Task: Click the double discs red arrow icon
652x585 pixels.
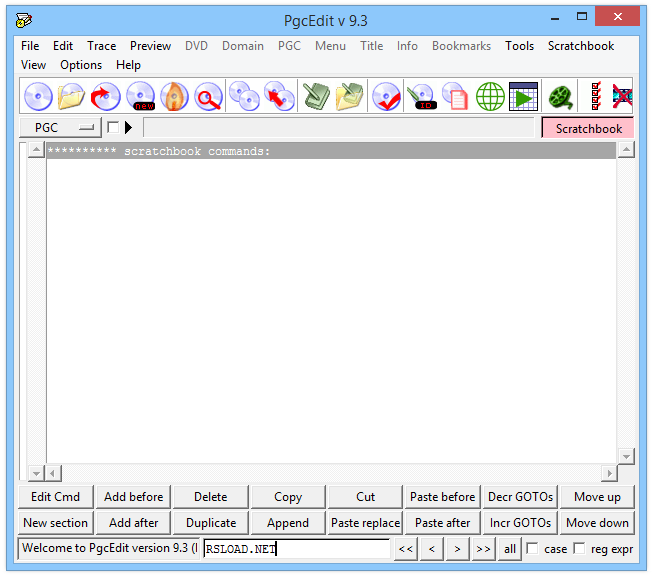Action: pyautogui.click(x=279, y=96)
